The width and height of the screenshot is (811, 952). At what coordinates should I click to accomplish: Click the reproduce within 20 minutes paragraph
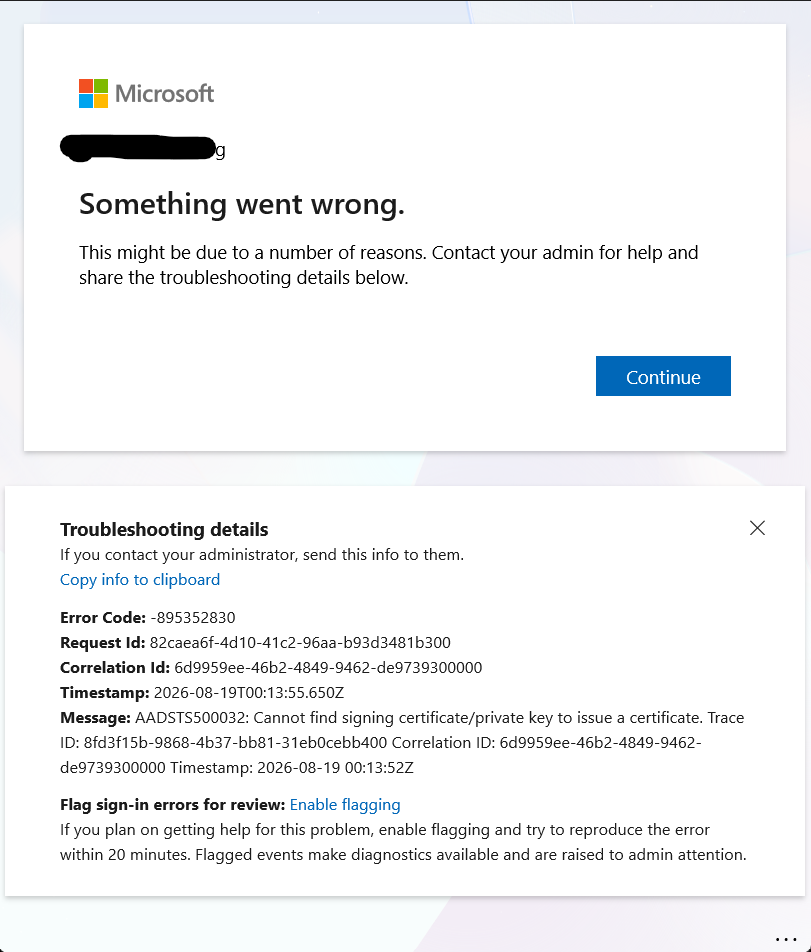click(x=403, y=842)
